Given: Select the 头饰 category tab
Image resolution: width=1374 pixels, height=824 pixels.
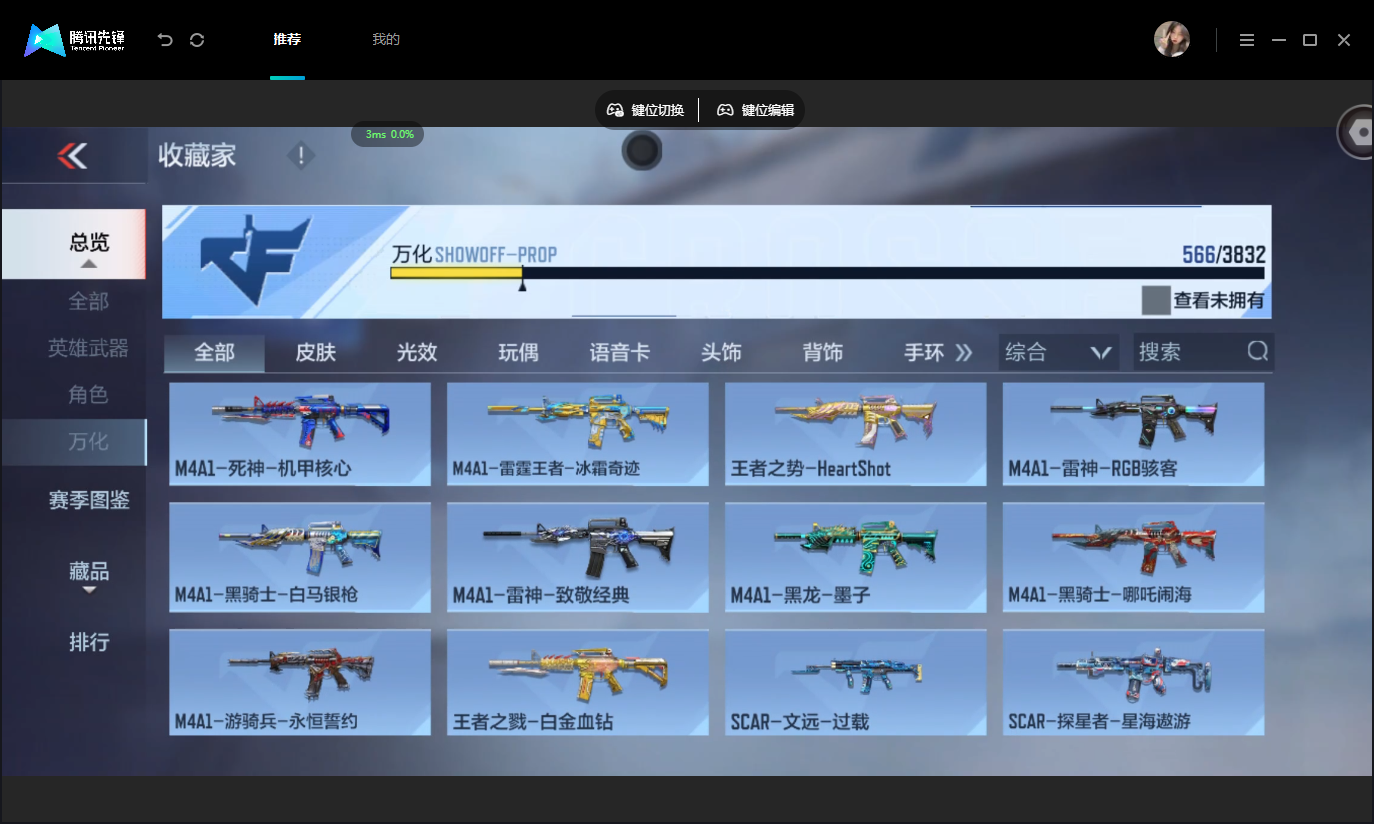Looking at the screenshot, I should (721, 353).
